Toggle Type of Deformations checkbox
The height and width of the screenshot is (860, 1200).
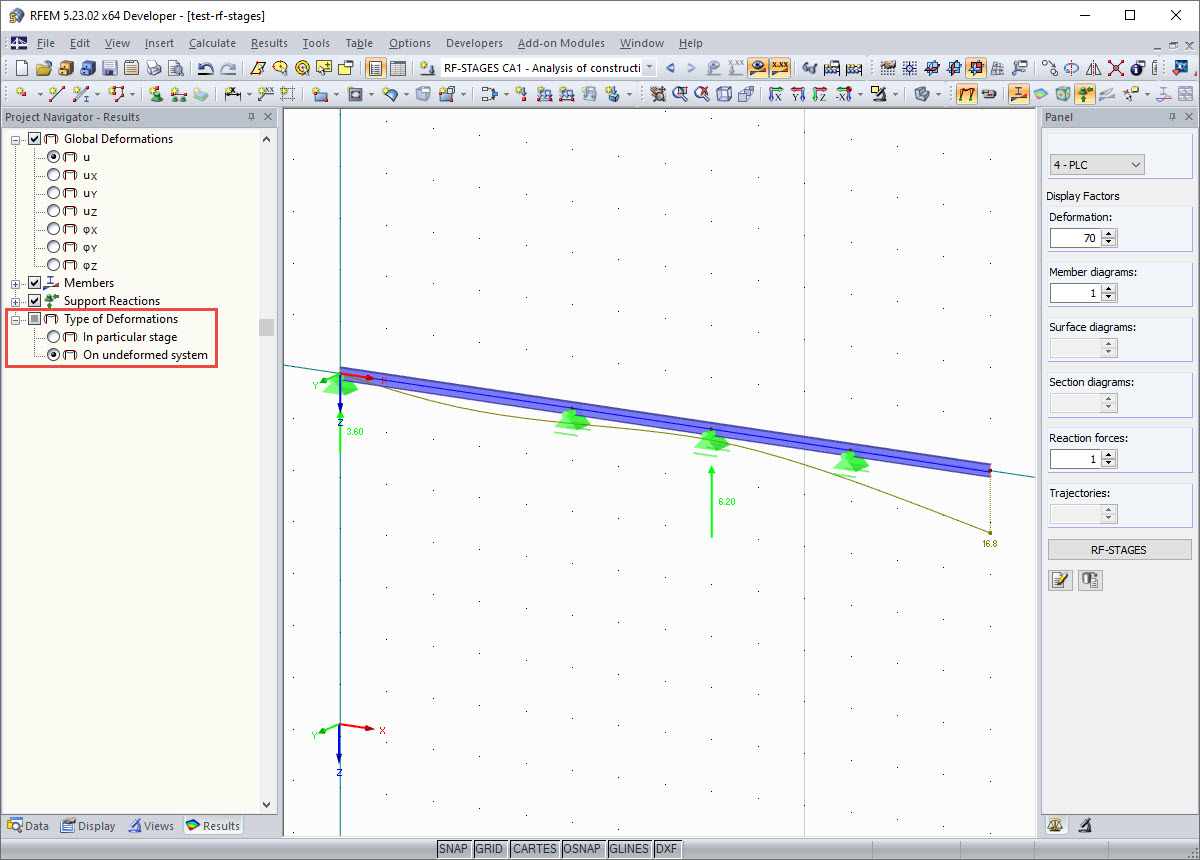(35, 319)
